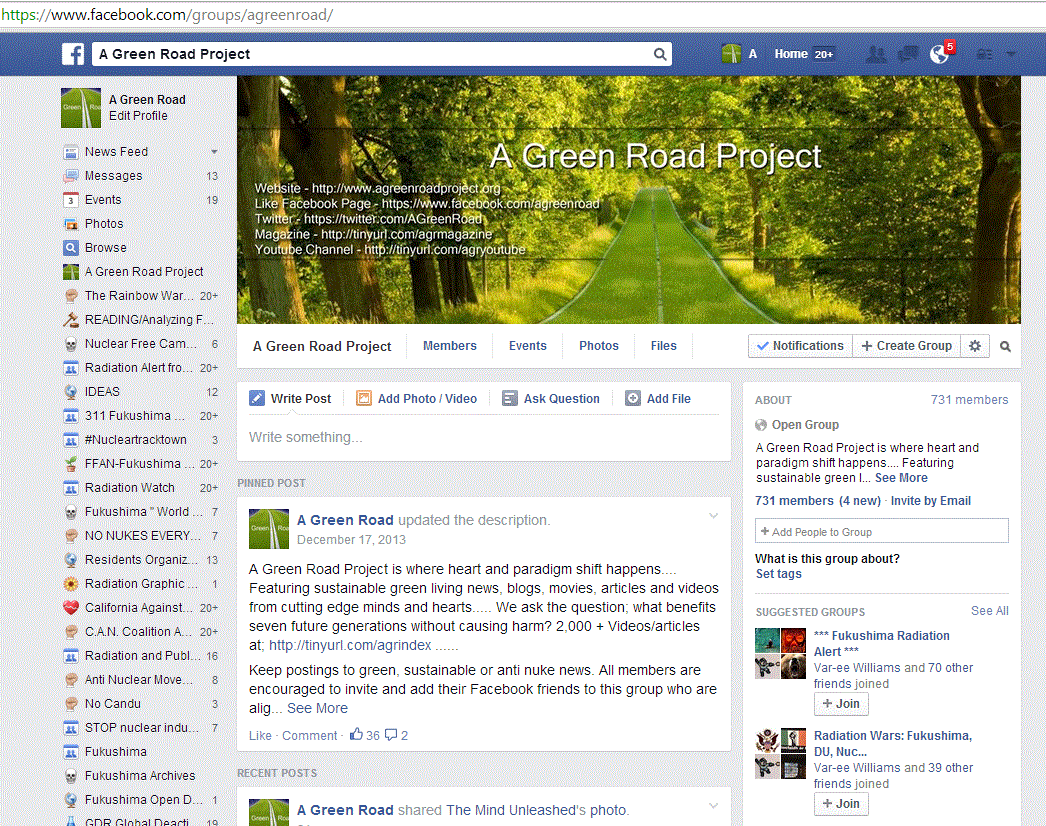Click the Add Photo / Video icon

click(x=364, y=398)
